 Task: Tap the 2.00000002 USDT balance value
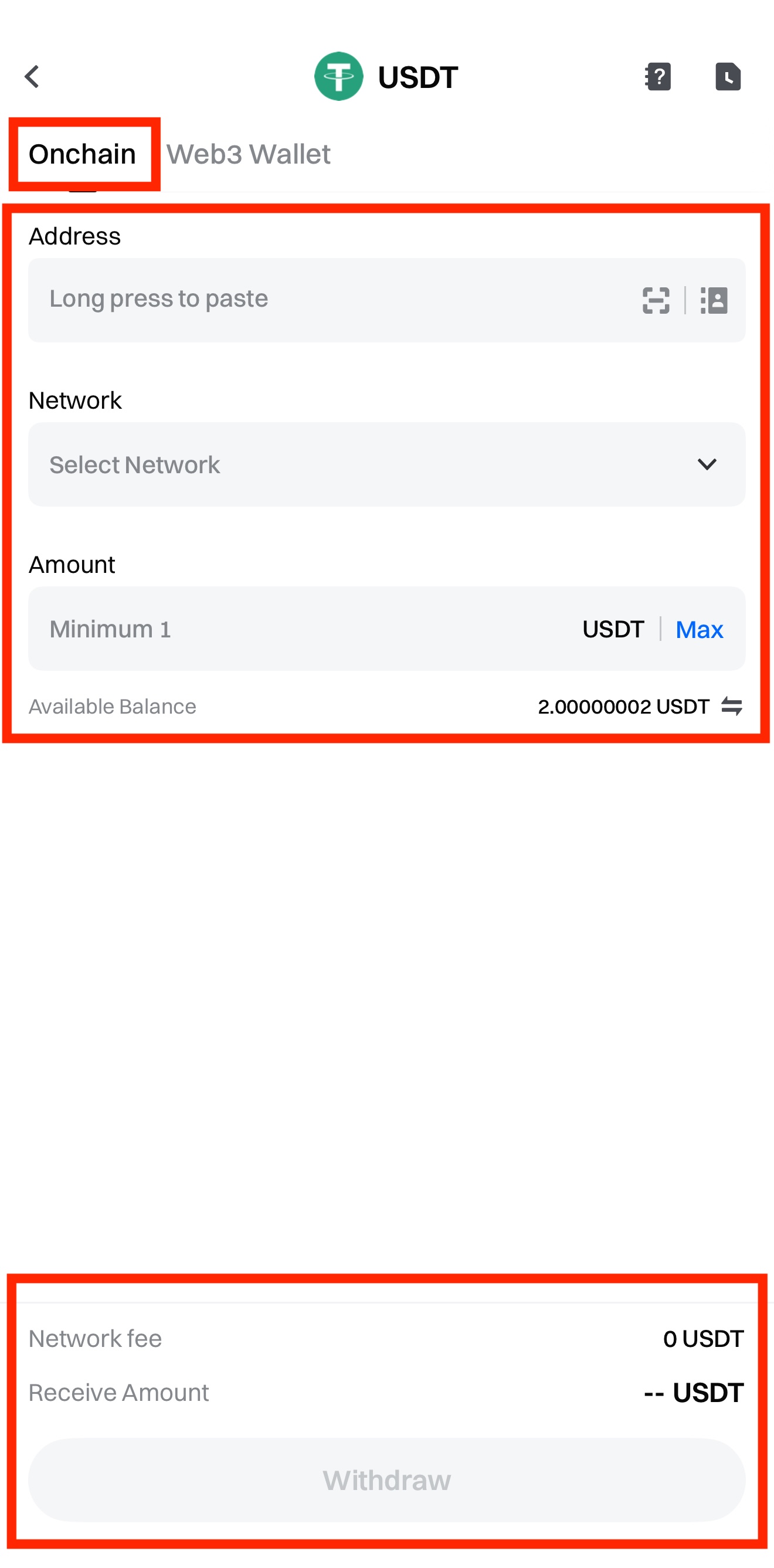point(623,707)
